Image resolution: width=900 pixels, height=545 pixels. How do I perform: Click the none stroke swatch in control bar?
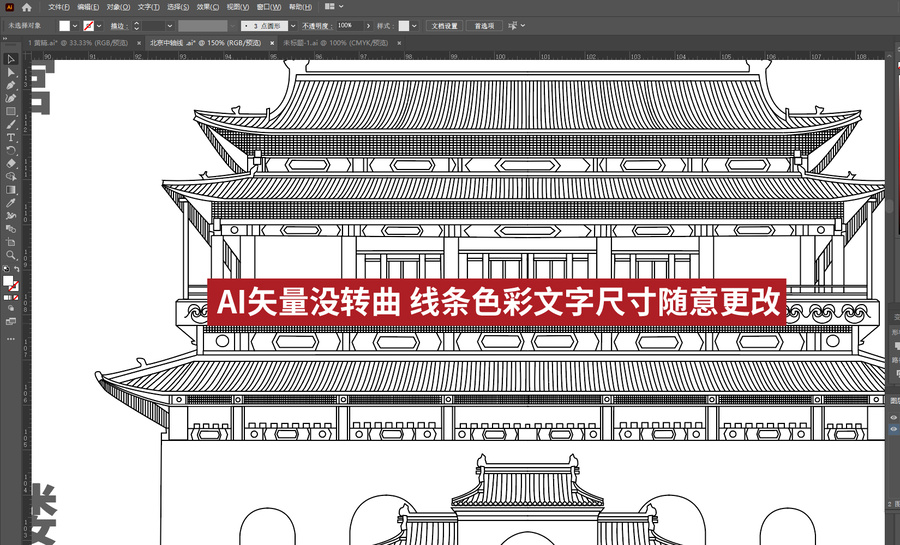click(88, 26)
